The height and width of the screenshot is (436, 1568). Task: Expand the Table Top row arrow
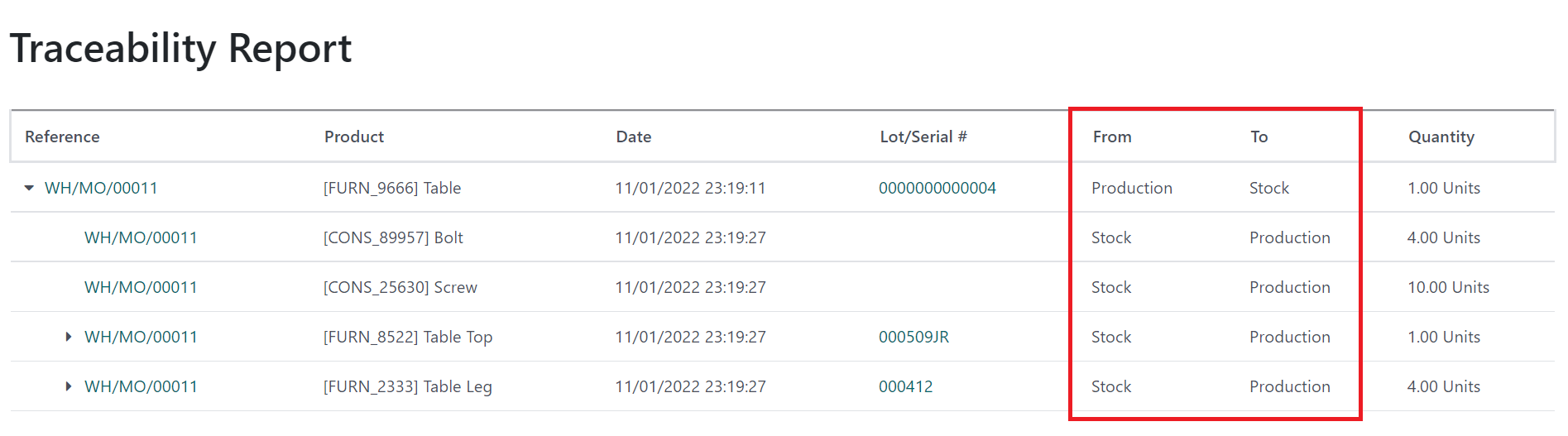coord(69,337)
